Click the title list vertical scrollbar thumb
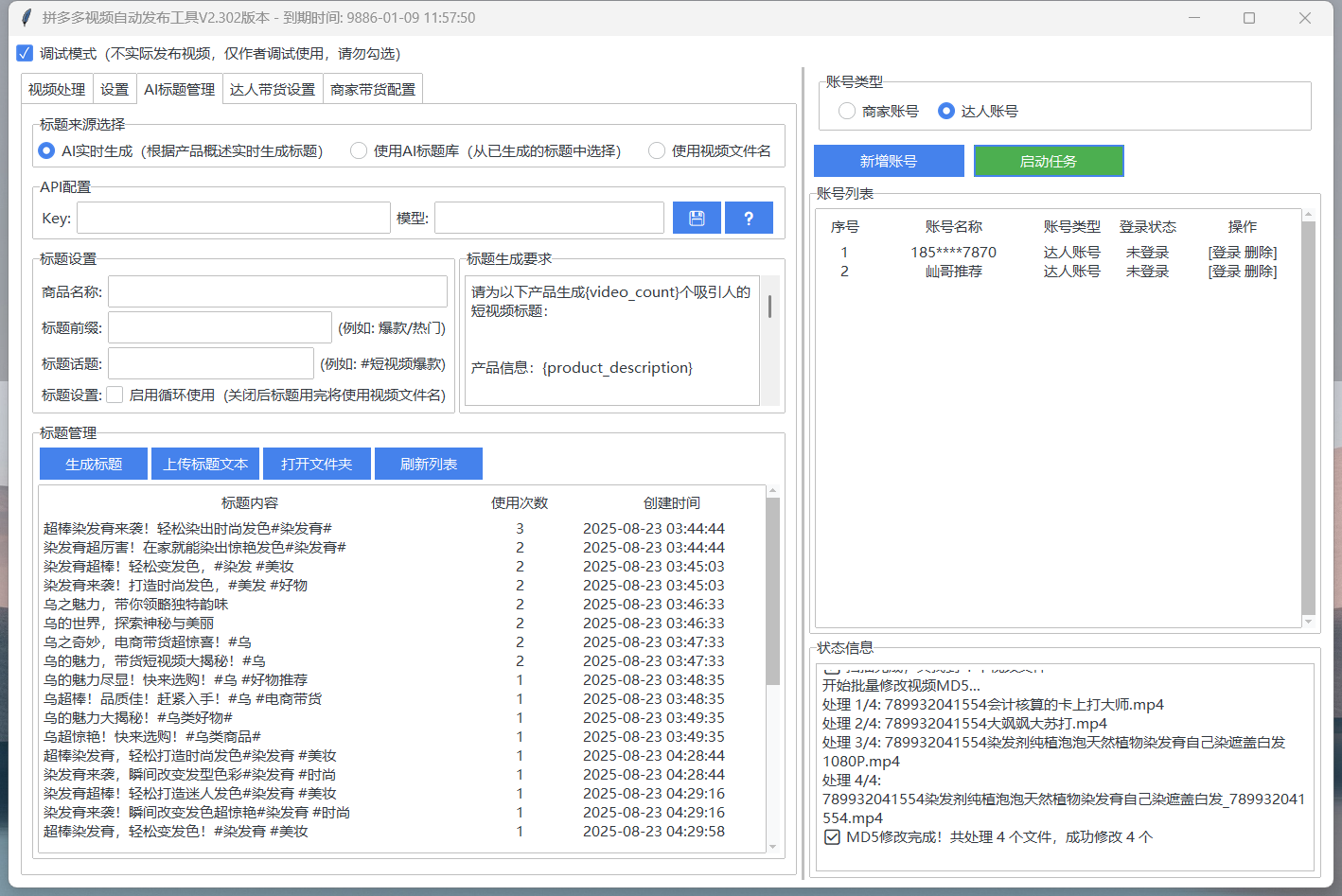Image resolution: width=1342 pixels, height=896 pixels. pos(772,590)
